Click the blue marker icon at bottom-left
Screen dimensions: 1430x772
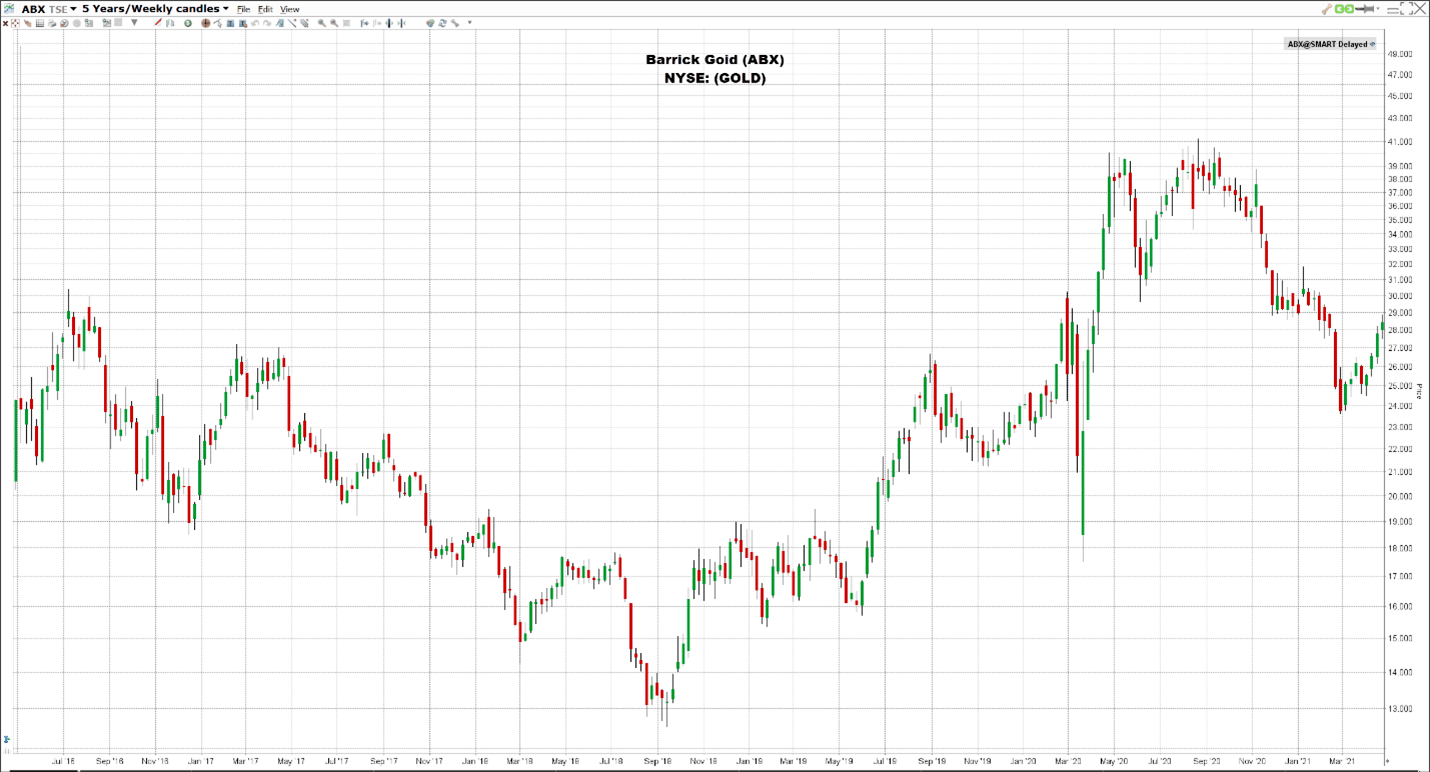6,741
